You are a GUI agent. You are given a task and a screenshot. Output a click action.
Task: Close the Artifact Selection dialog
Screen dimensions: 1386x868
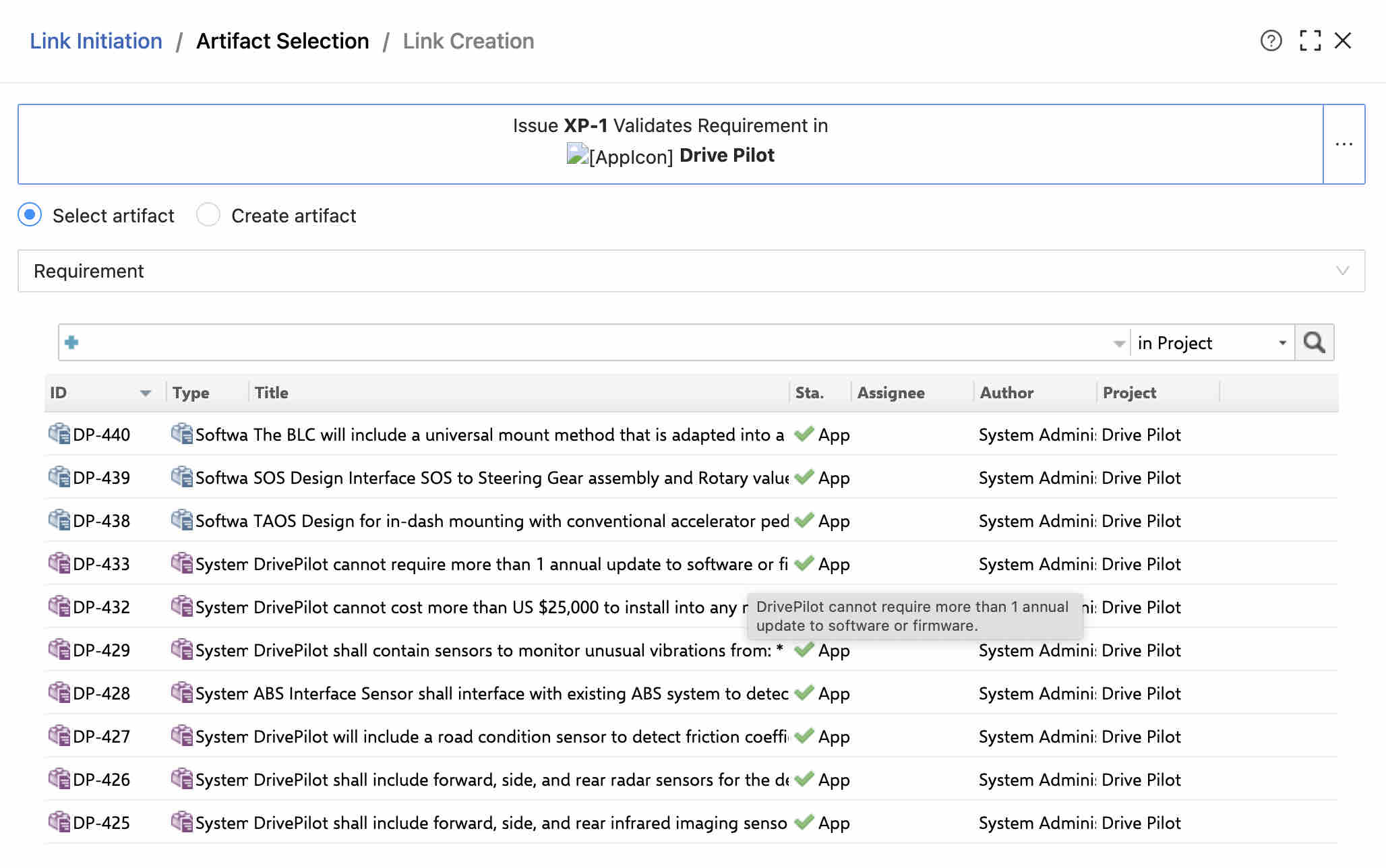coord(1343,41)
